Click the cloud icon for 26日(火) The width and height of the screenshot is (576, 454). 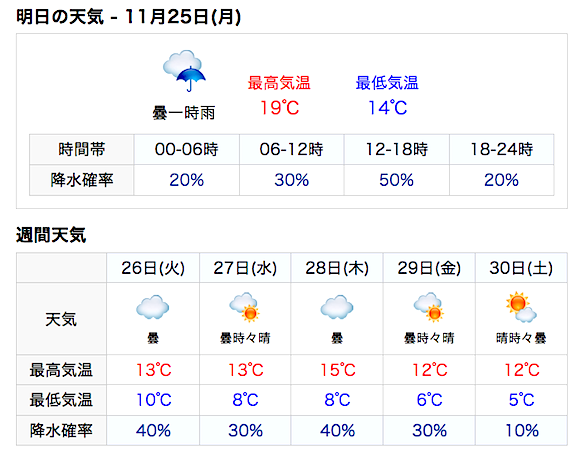click(152, 307)
